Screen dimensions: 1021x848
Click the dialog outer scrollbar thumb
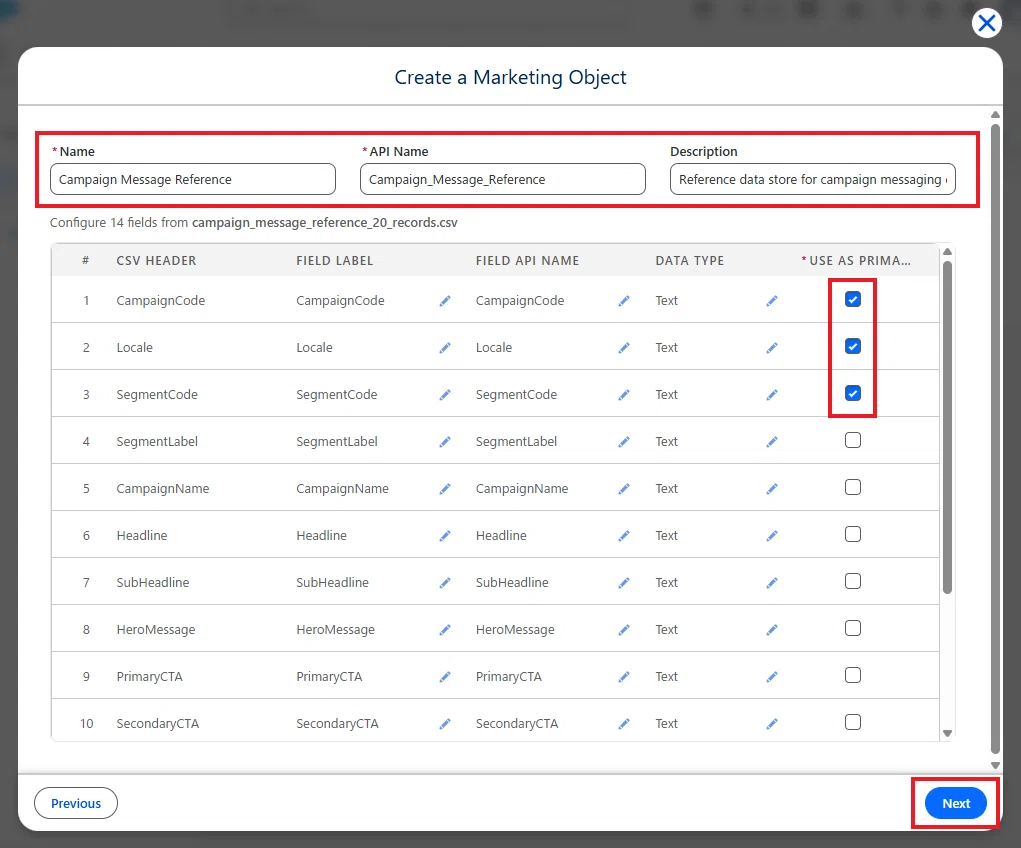point(995,438)
